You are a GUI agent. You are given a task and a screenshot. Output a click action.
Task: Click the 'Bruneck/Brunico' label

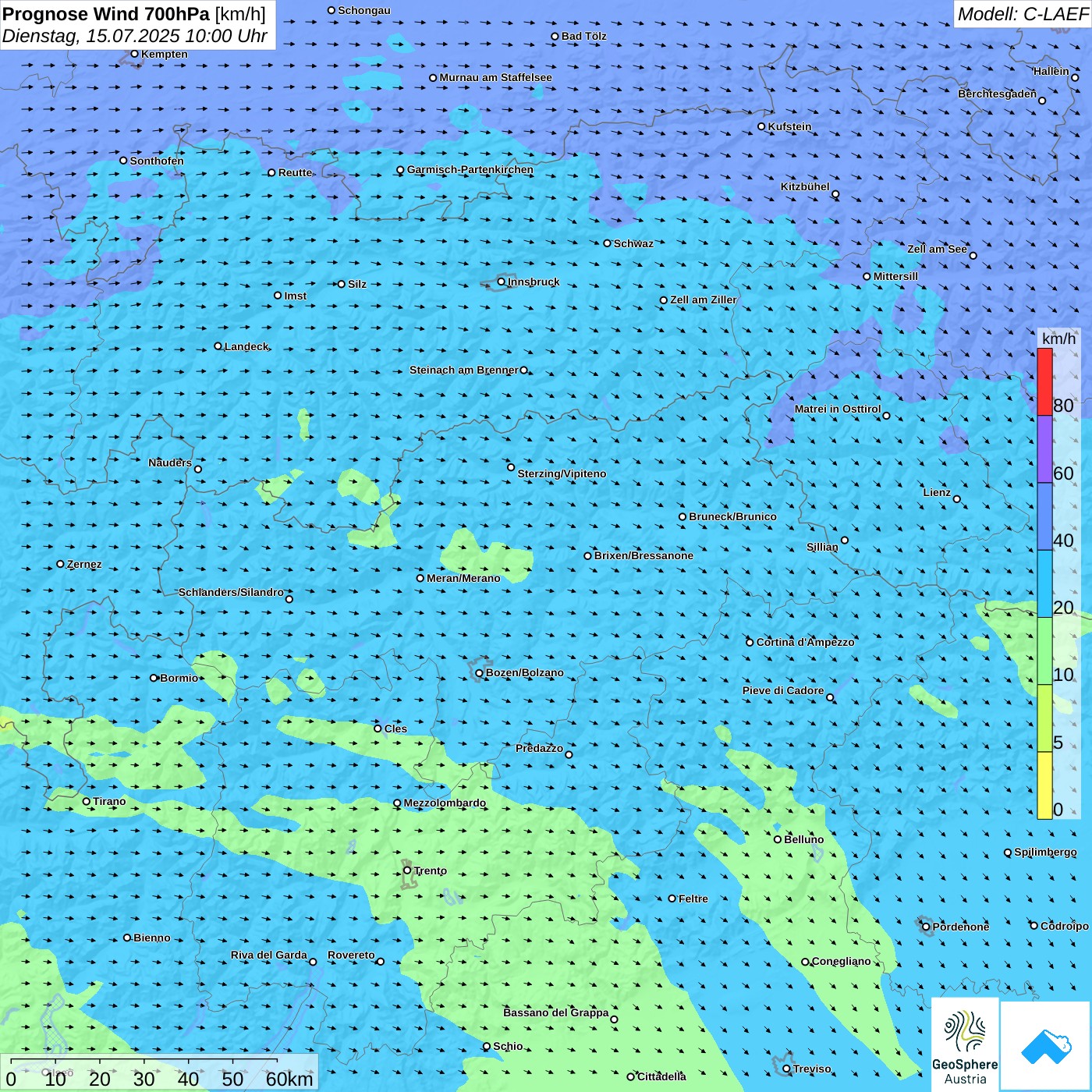(x=732, y=516)
